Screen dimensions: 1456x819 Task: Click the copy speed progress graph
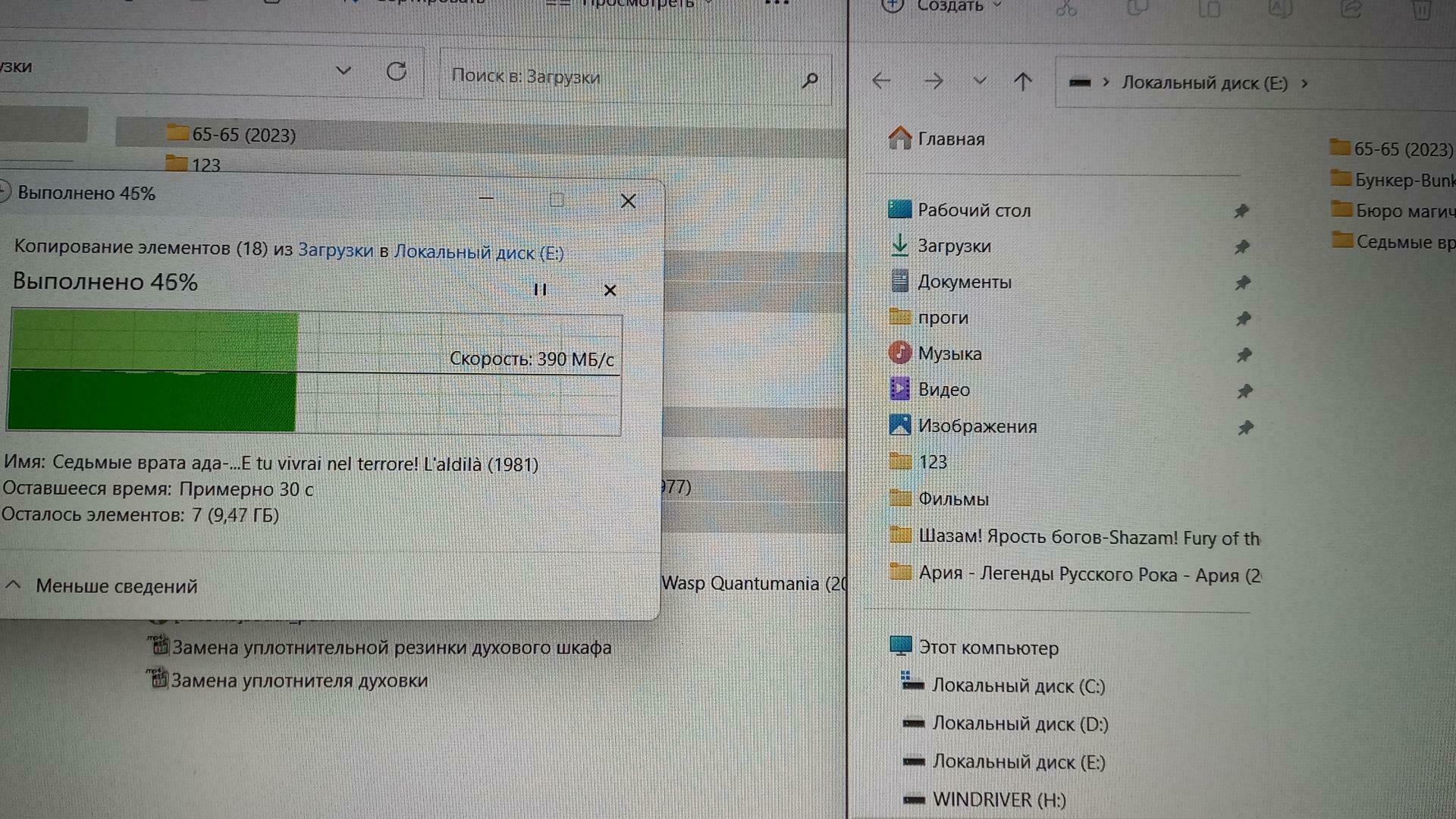(315, 372)
